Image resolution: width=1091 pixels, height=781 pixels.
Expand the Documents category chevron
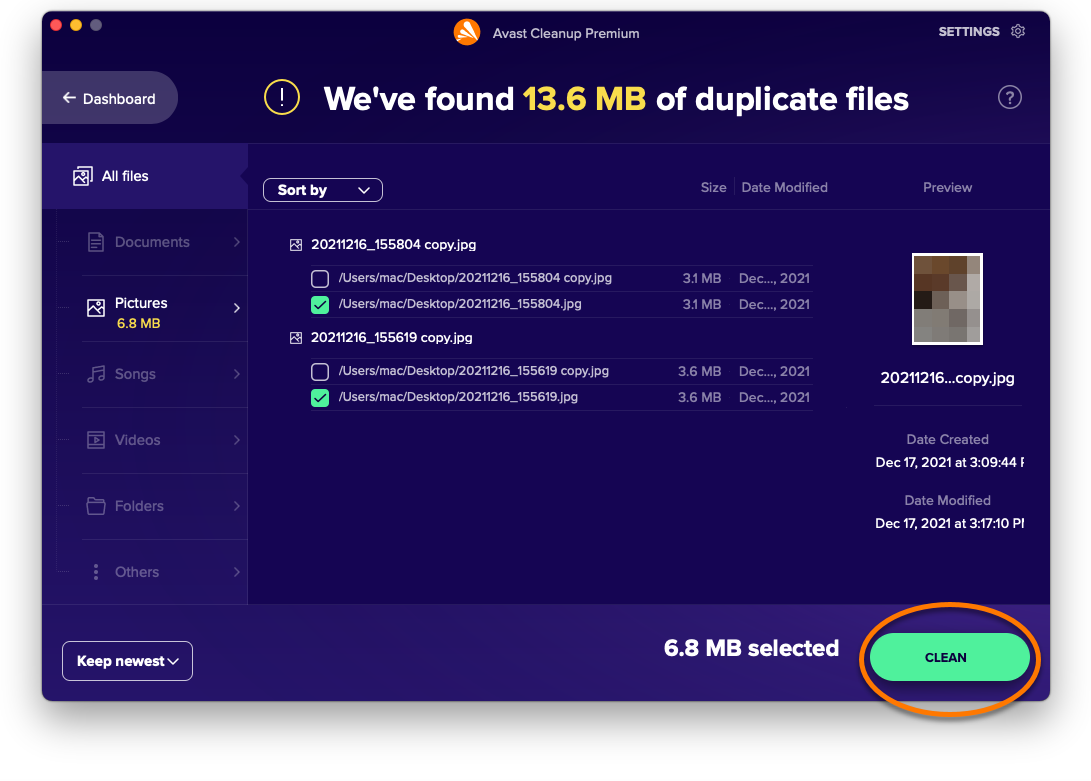(x=237, y=242)
